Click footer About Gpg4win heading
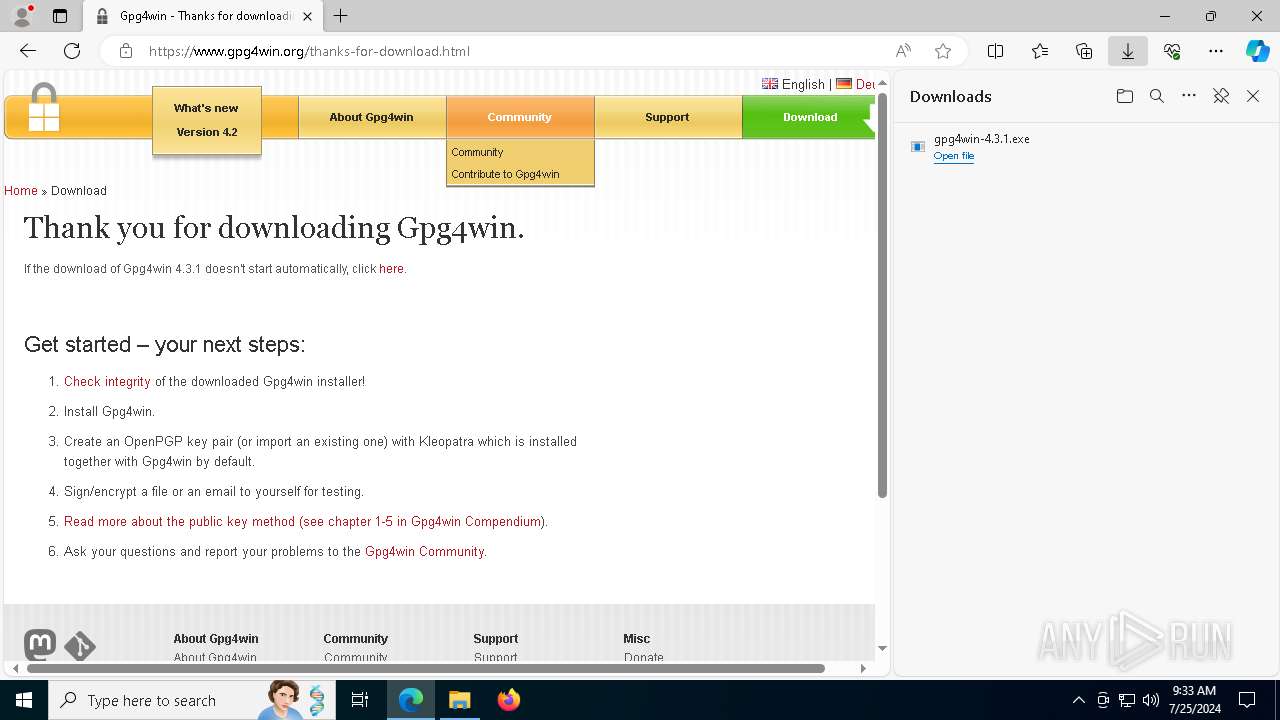Image resolution: width=1280 pixels, height=720 pixels. tap(216, 639)
